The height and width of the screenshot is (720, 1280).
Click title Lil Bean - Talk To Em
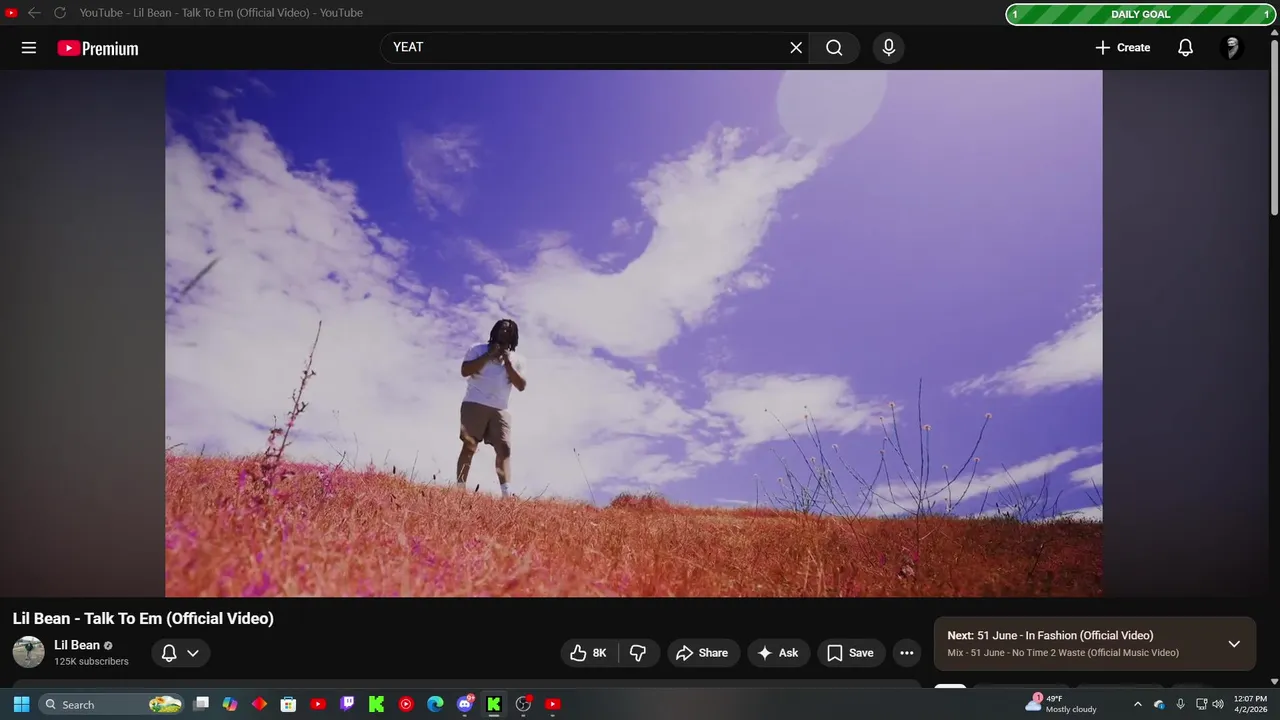(143, 619)
